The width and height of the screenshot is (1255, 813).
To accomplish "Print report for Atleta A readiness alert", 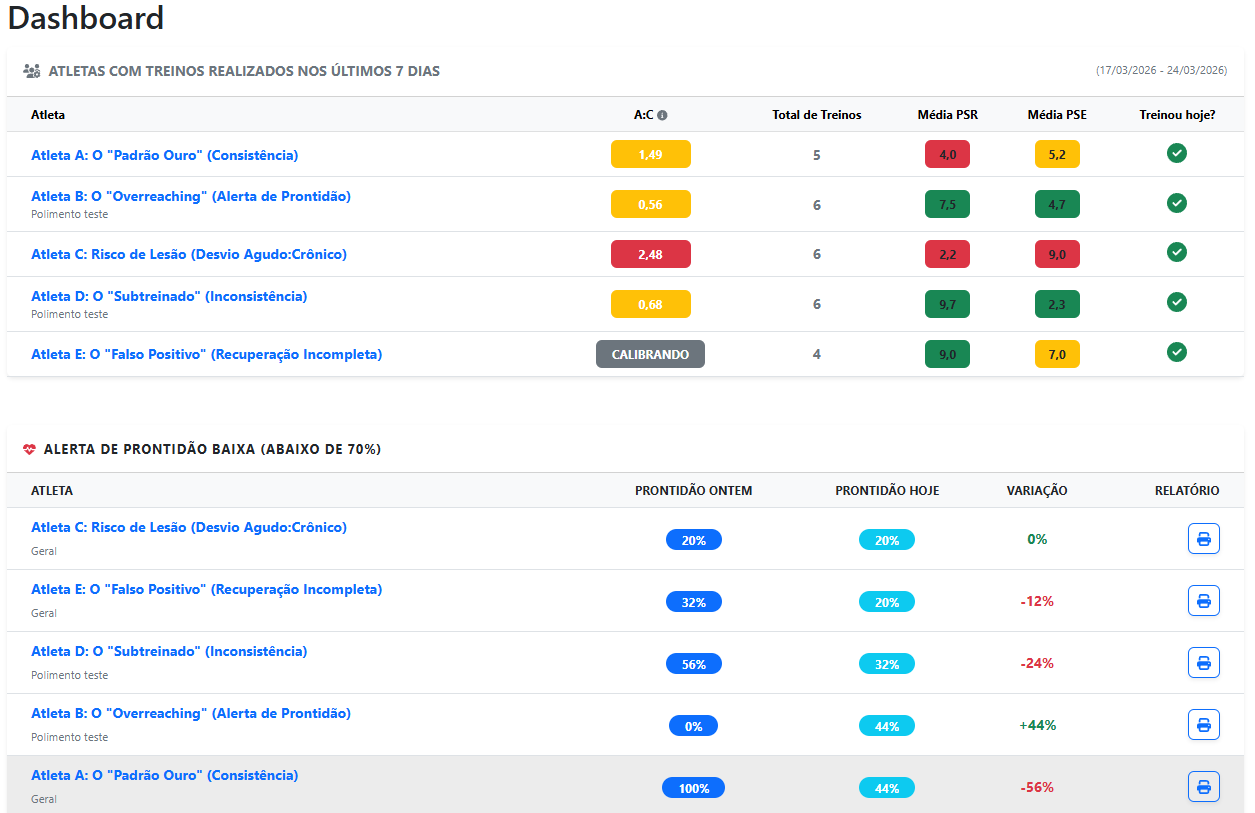I will [1203, 787].
